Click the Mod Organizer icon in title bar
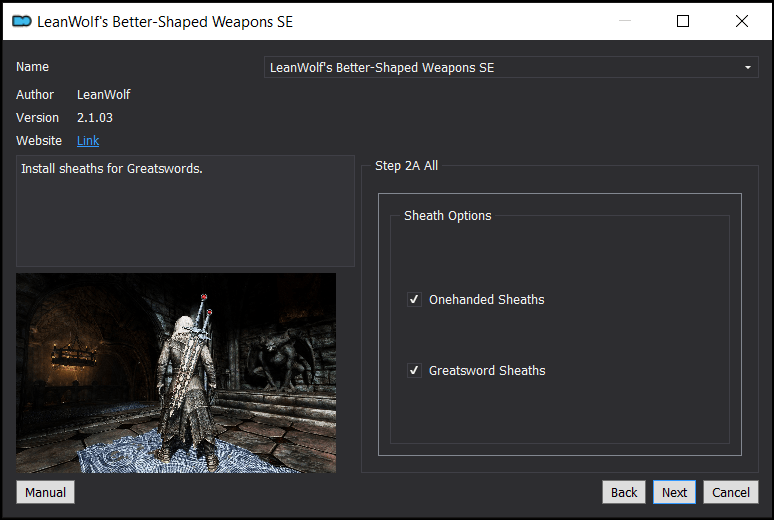774x520 pixels. click(x=22, y=21)
